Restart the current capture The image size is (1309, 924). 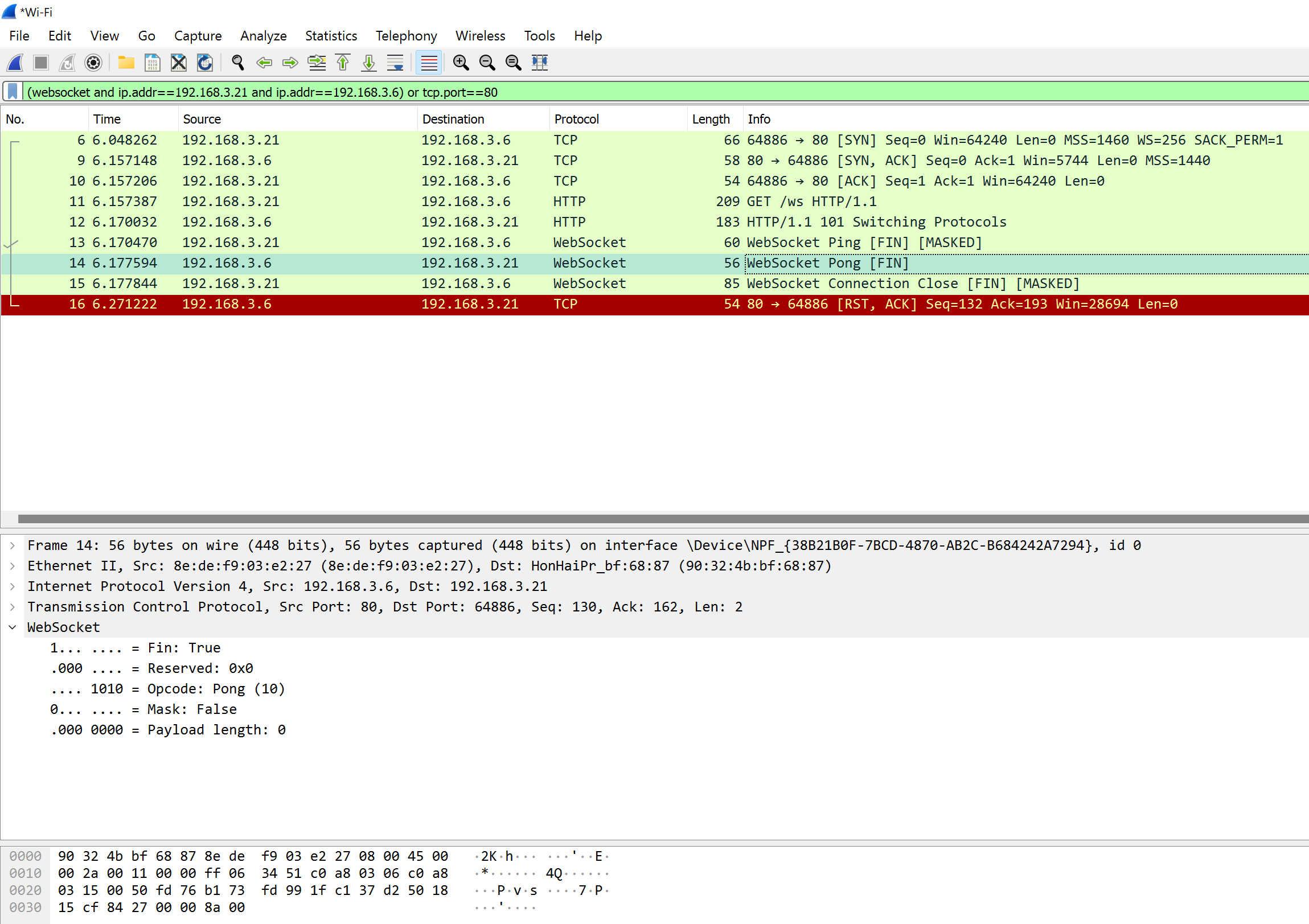point(67,63)
